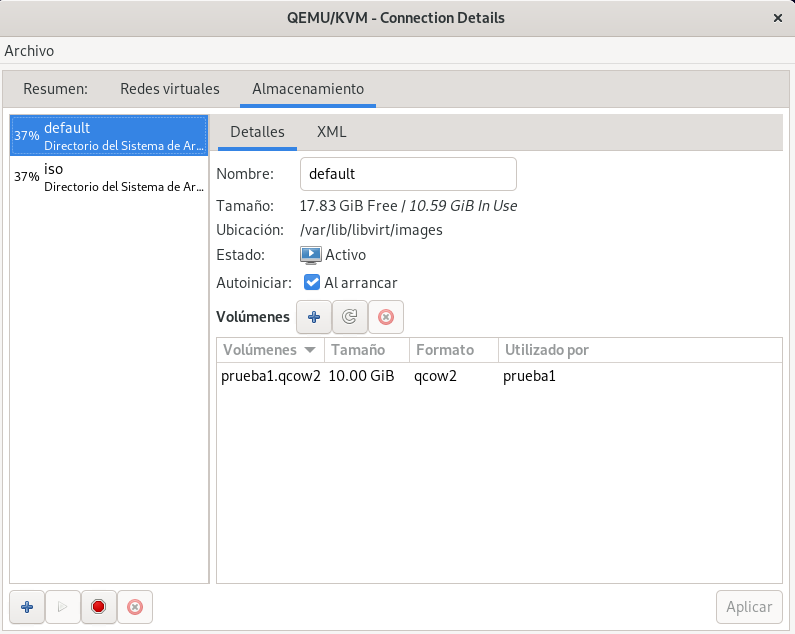This screenshot has width=795, height=634.
Task: Refresh the volume list
Action: [x=350, y=317]
